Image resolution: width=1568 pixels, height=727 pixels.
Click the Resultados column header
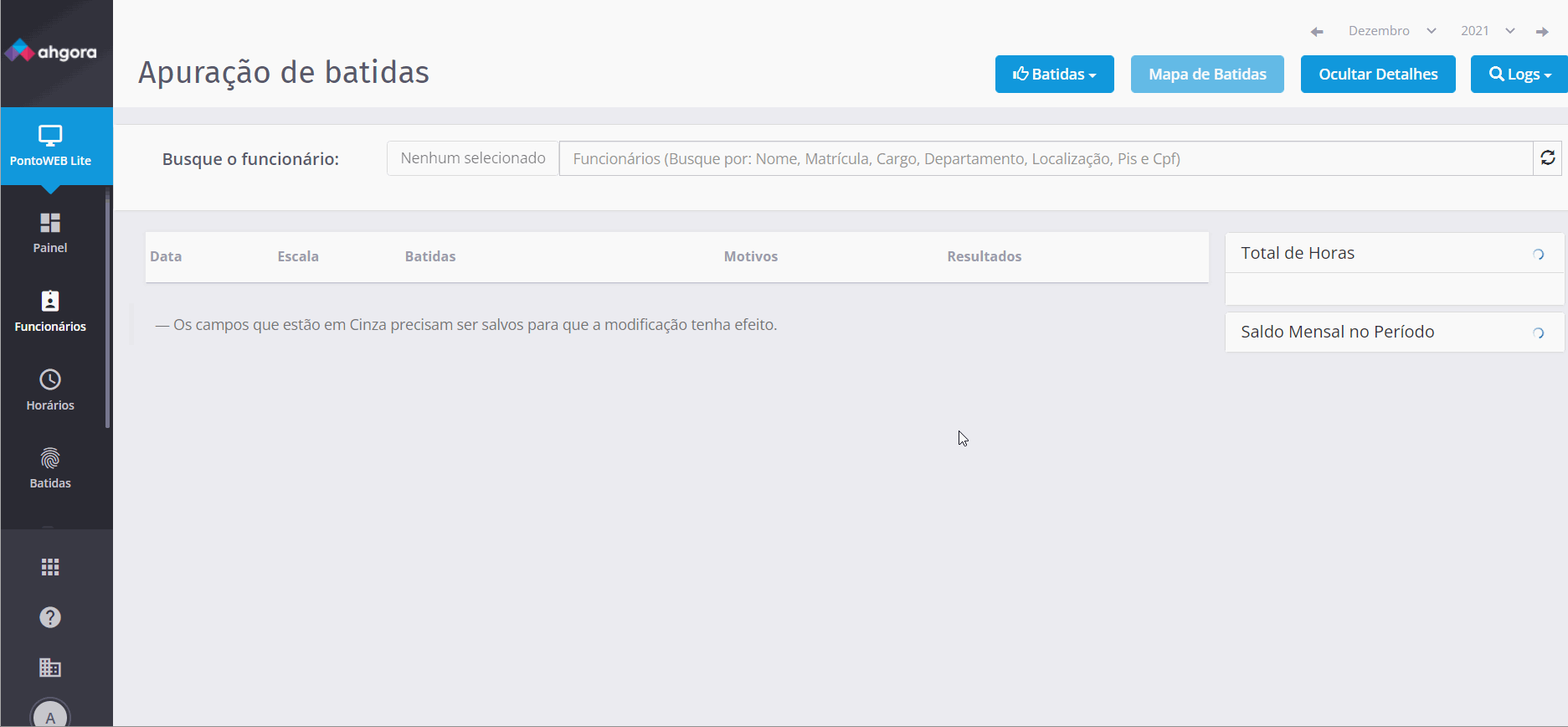[x=984, y=256]
